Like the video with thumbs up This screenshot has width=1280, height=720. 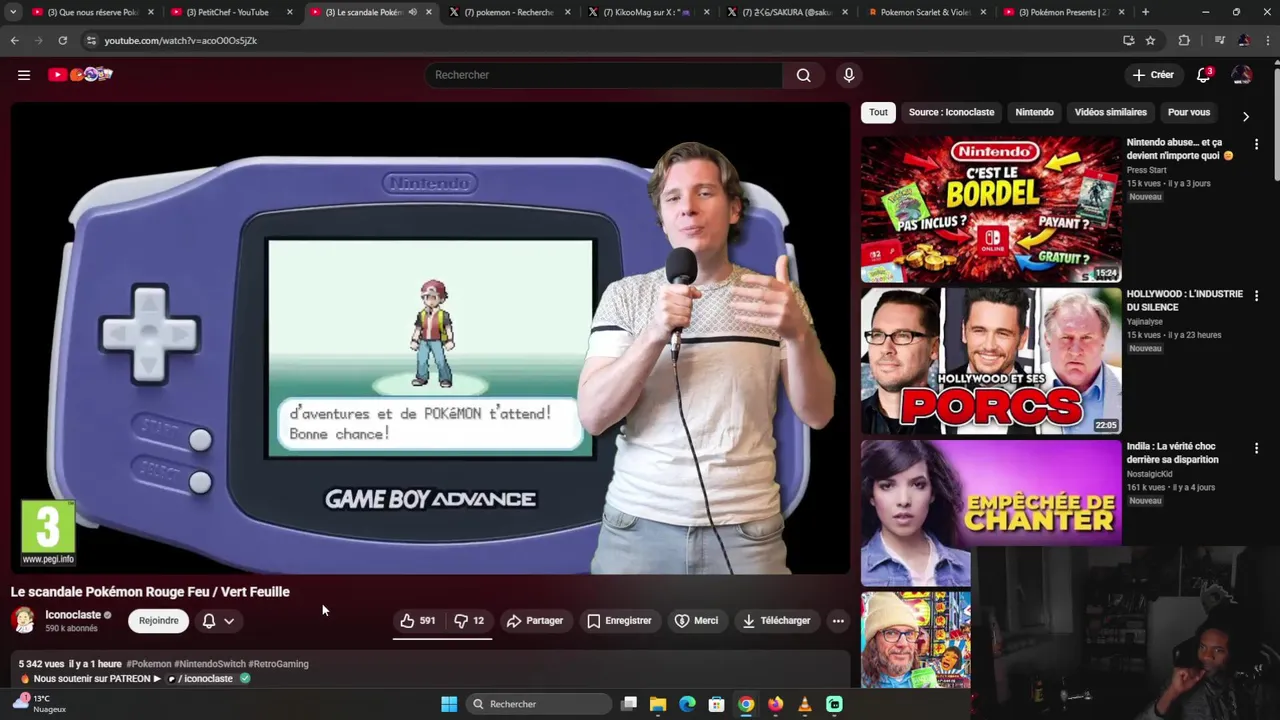pyautogui.click(x=417, y=621)
